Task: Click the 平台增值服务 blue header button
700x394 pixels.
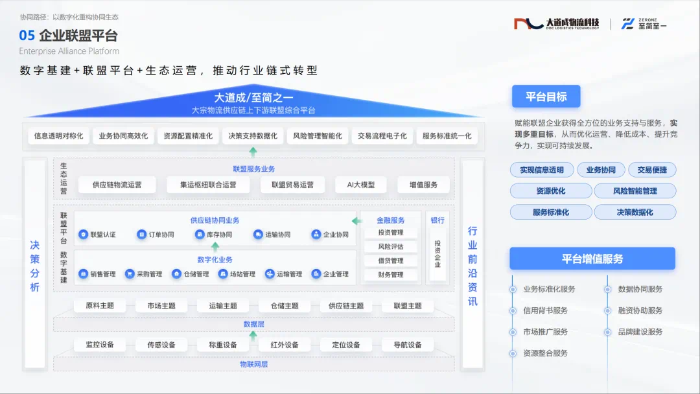Action: point(592,259)
